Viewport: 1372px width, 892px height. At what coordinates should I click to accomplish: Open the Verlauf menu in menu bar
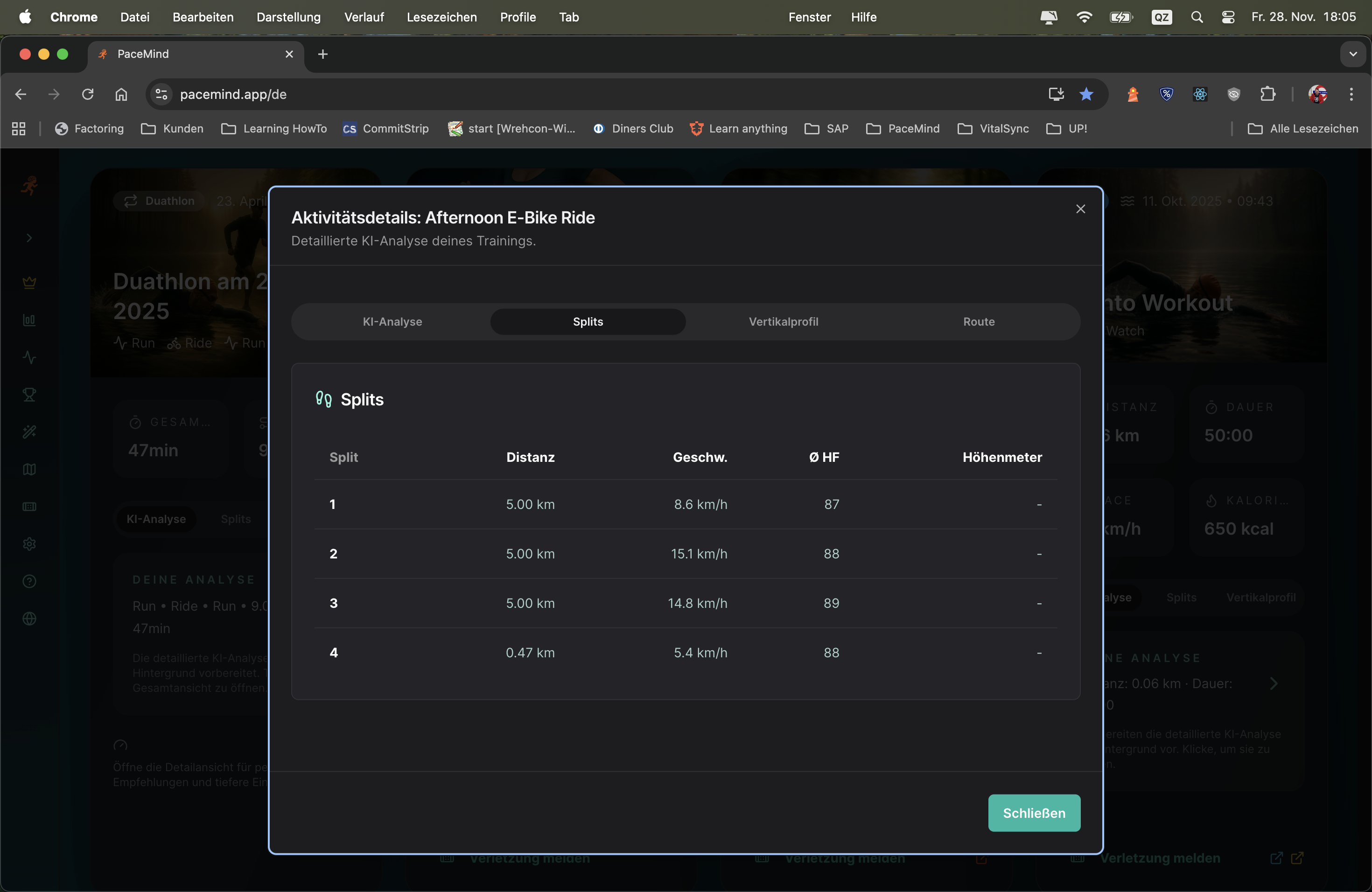pyautogui.click(x=364, y=17)
